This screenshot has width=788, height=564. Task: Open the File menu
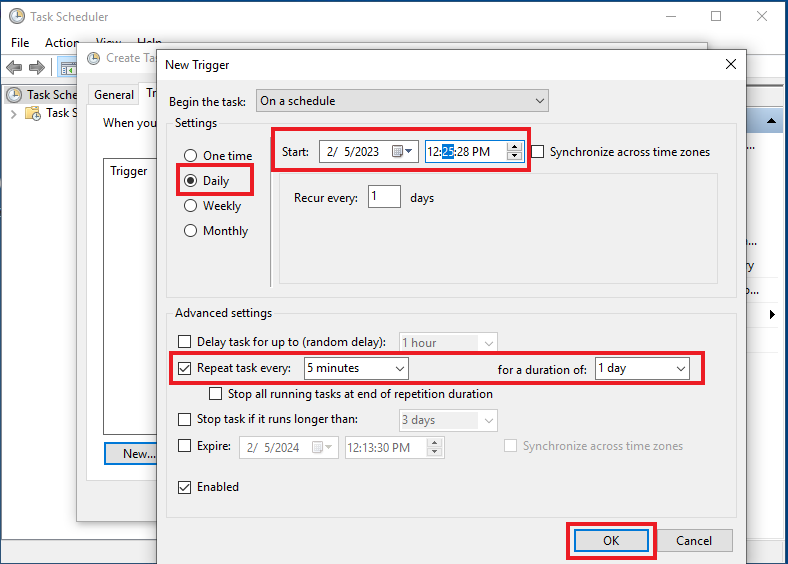[x=20, y=43]
